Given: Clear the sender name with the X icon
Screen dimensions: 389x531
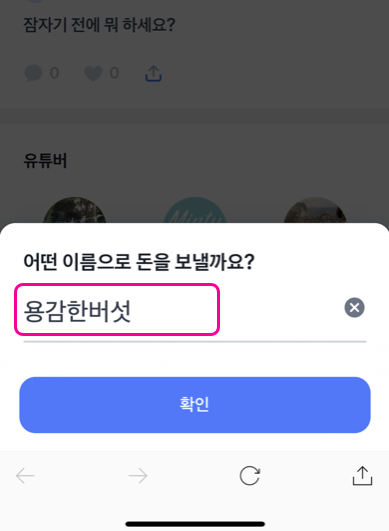Looking at the screenshot, I should (354, 307).
